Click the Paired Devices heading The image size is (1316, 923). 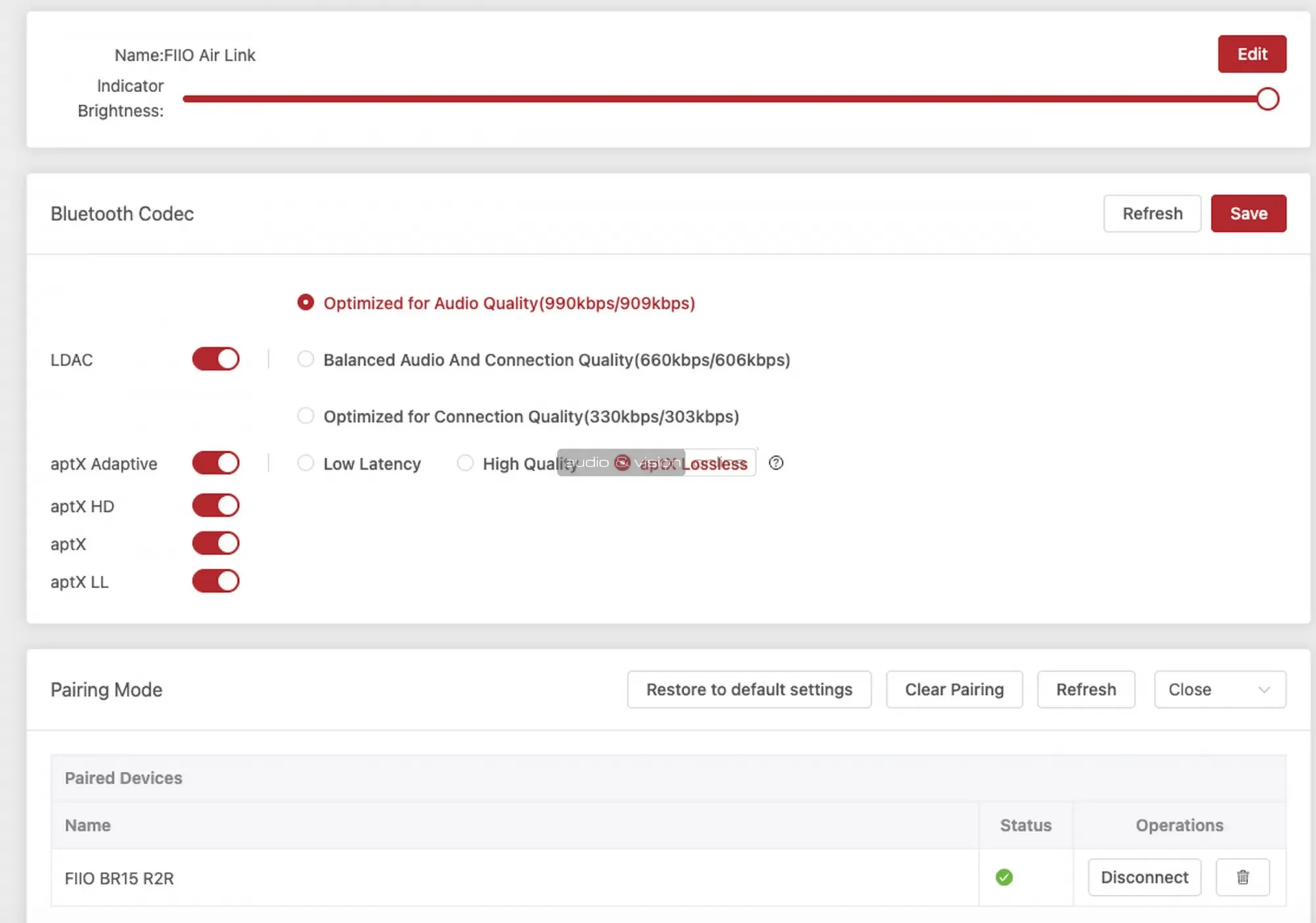(123, 778)
